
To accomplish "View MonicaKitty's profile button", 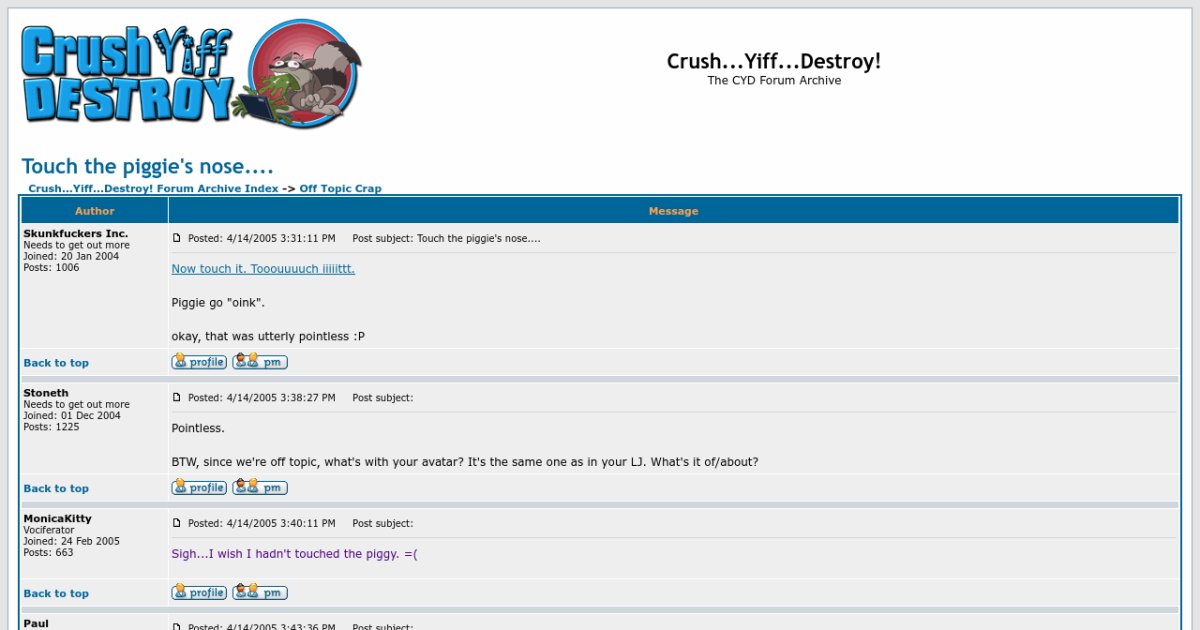I will pos(199,593).
